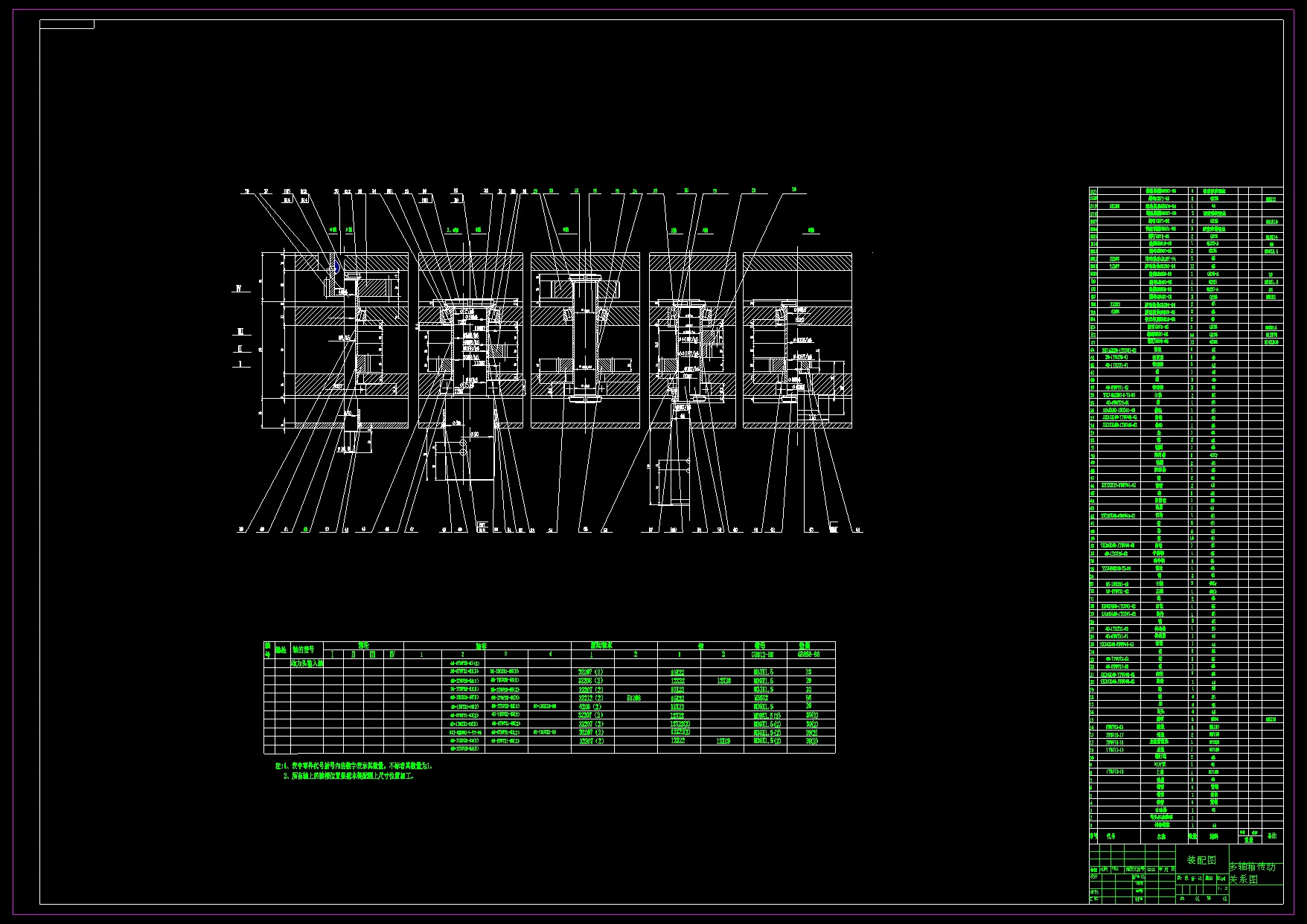Click the GB858-88 column header
The height and width of the screenshot is (924, 1307).
click(x=808, y=655)
